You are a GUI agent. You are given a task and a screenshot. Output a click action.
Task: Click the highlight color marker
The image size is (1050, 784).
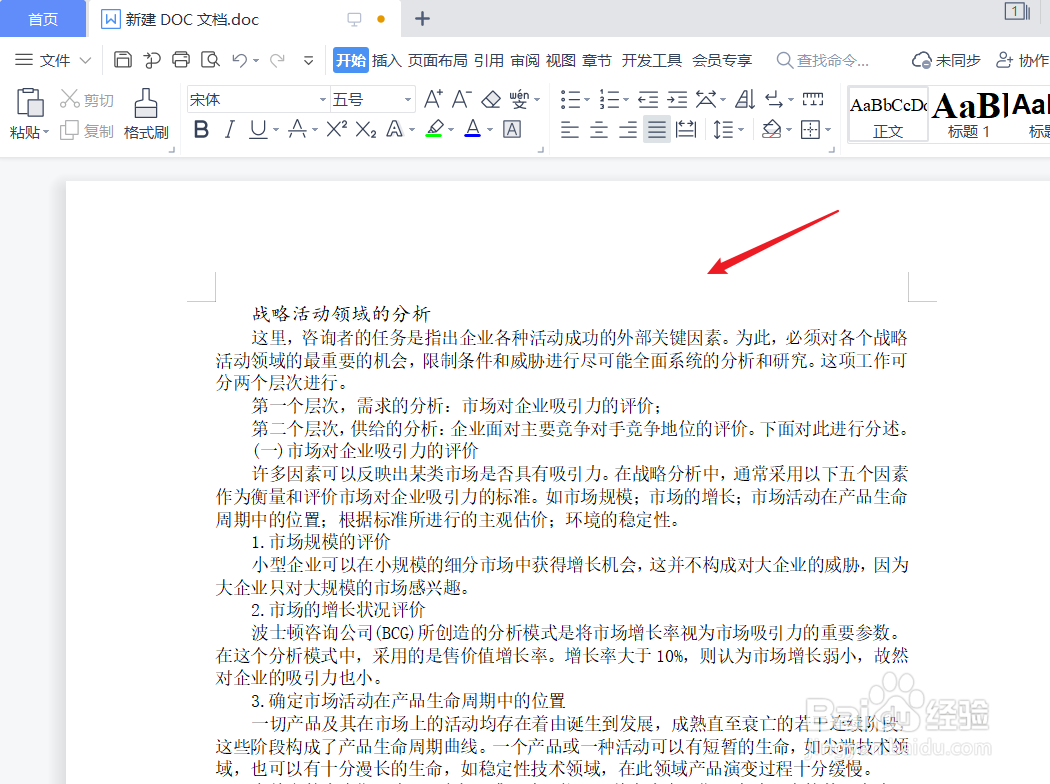pos(435,129)
